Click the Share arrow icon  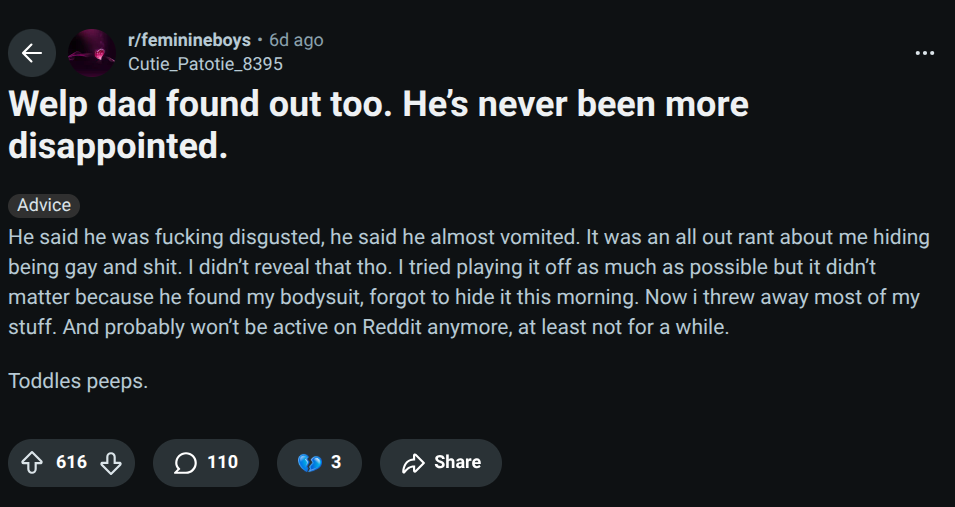[412, 463]
